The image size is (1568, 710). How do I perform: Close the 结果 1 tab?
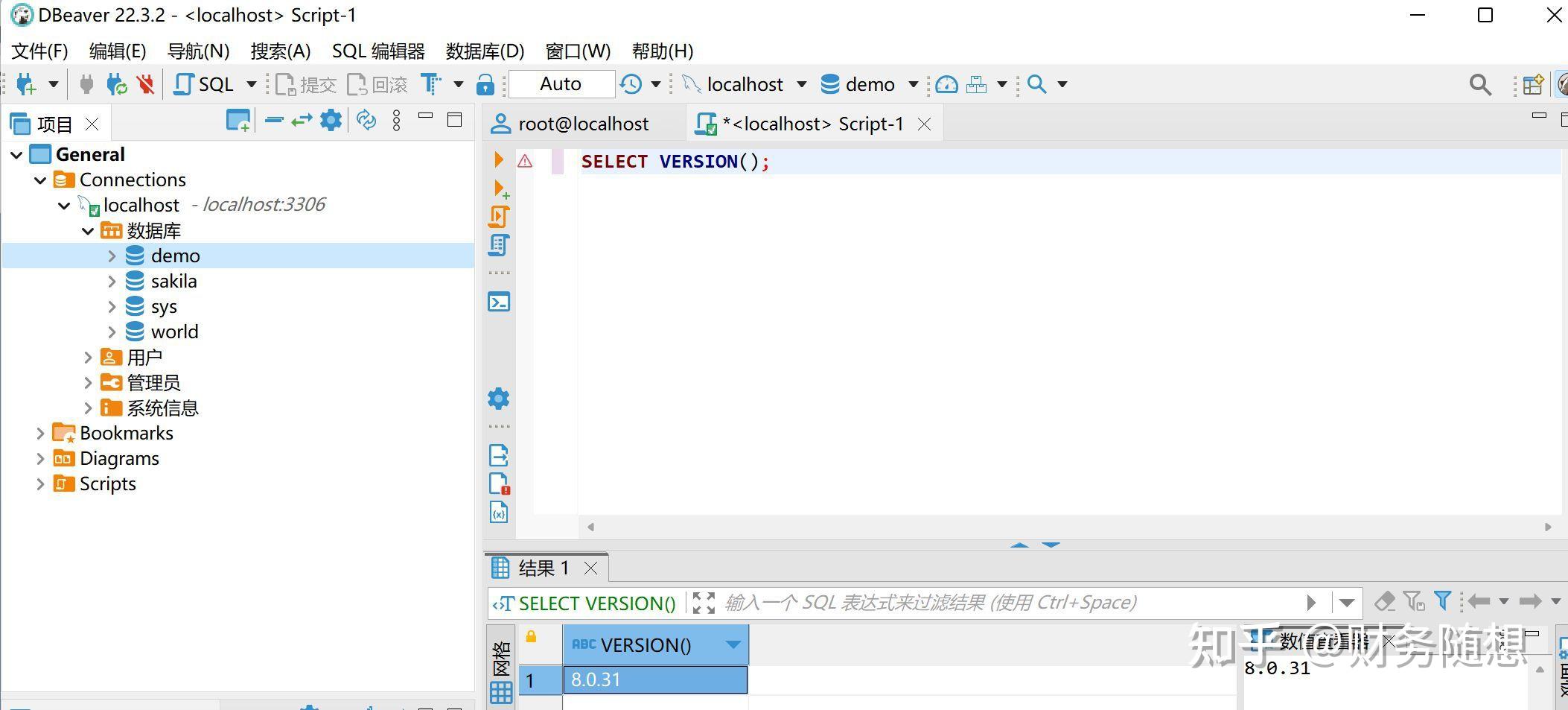tap(591, 568)
